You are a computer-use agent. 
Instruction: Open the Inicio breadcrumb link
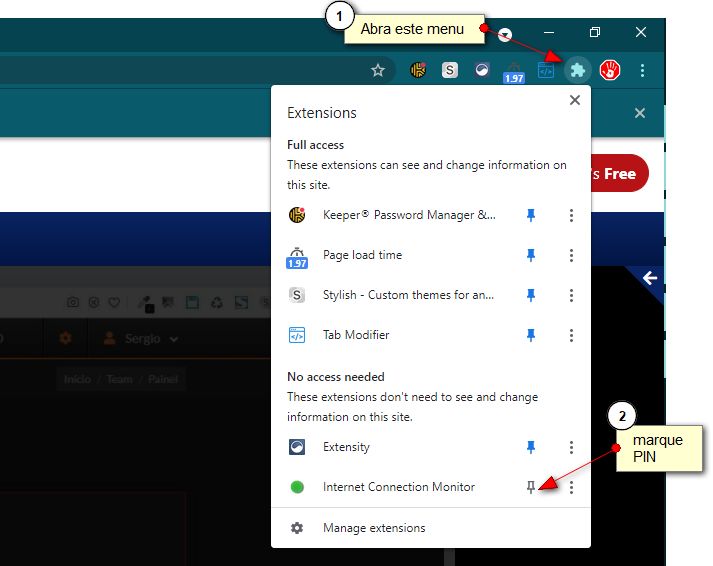[77, 379]
